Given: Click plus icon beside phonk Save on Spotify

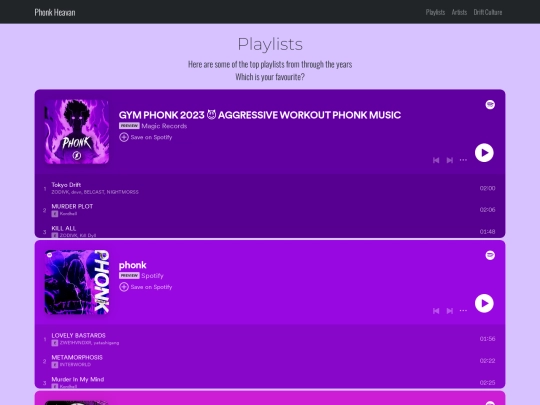Looking at the screenshot, I should (x=124, y=287).
